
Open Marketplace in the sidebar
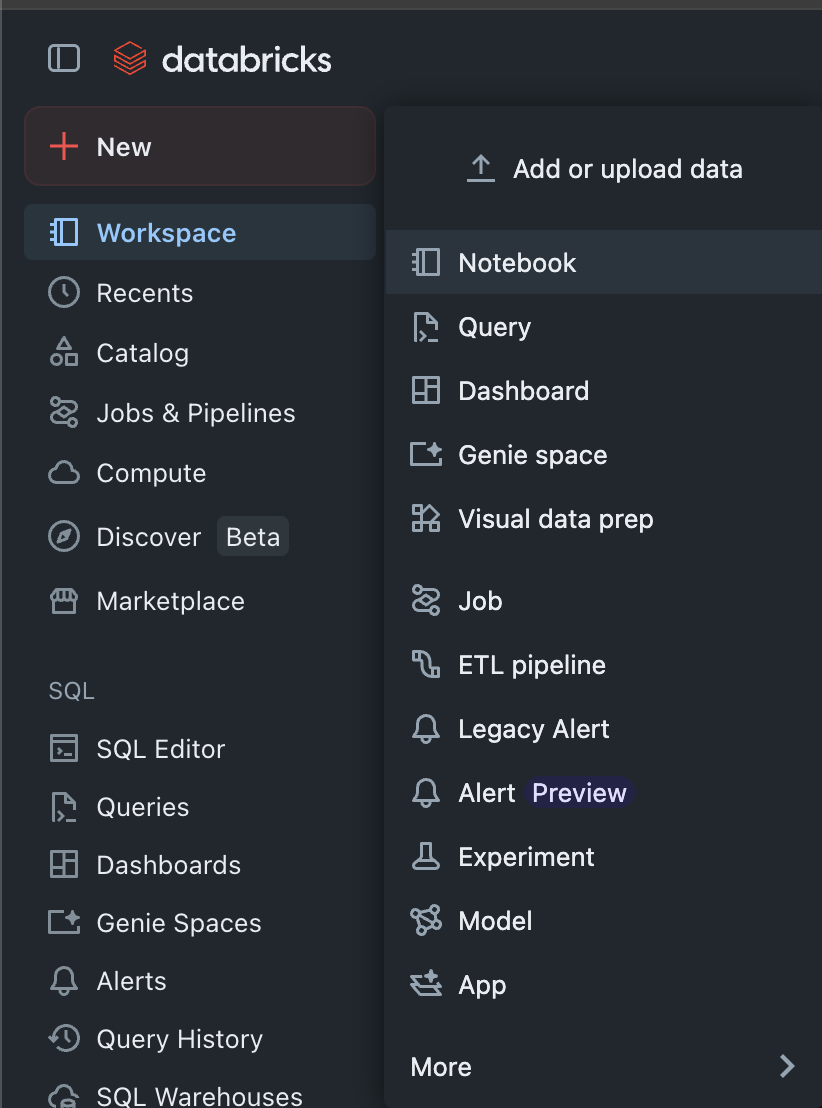pyautogui.click(x=200, y=601)
